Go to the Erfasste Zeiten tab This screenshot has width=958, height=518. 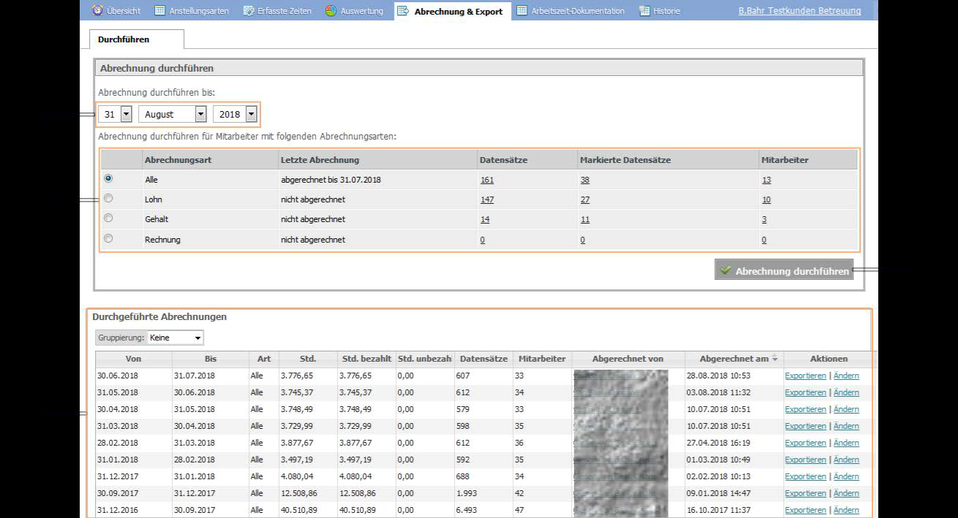point(284,11)
